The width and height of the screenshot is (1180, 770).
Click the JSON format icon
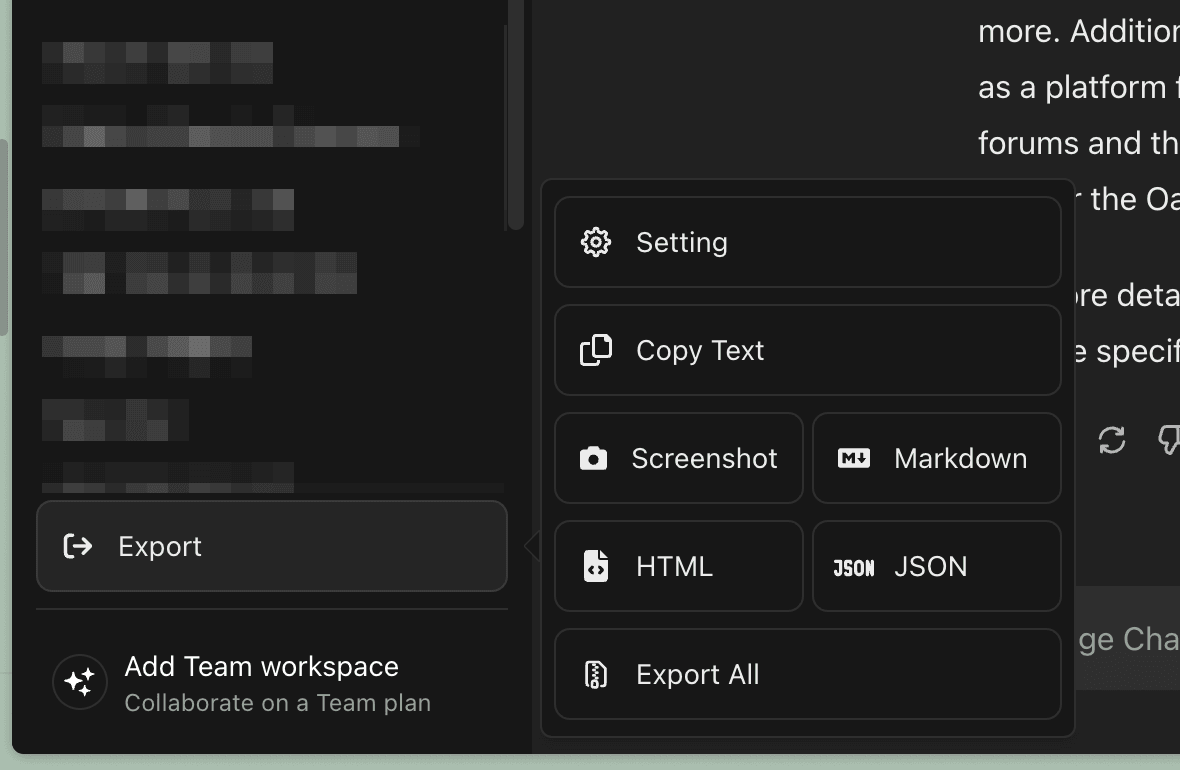click(x=854, y=567)
